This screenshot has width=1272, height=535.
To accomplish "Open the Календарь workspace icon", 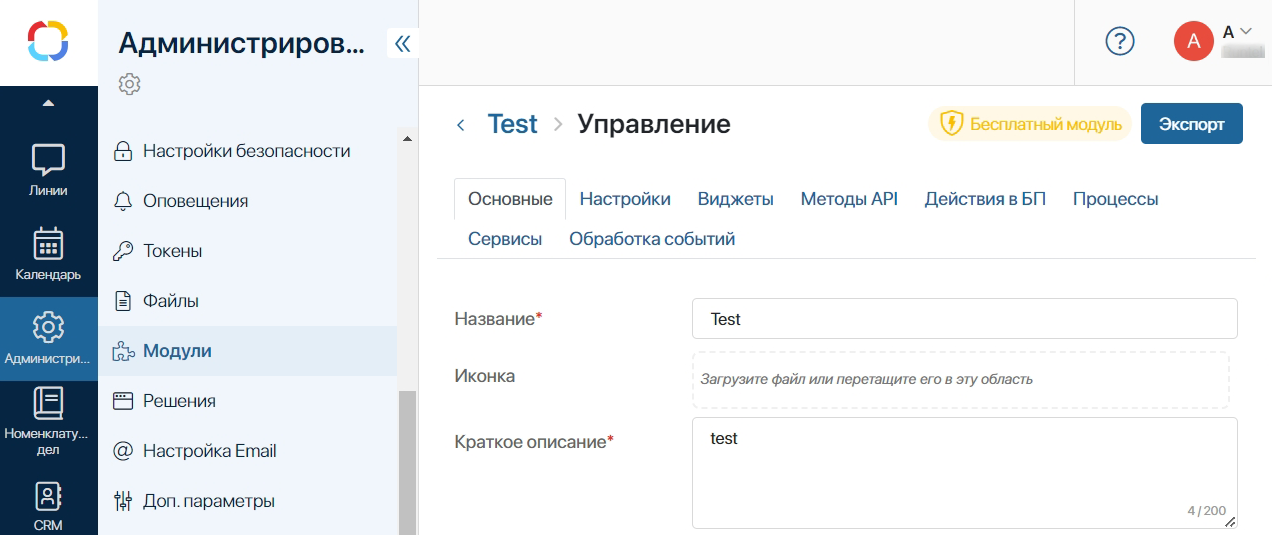I will pos(48,244).
